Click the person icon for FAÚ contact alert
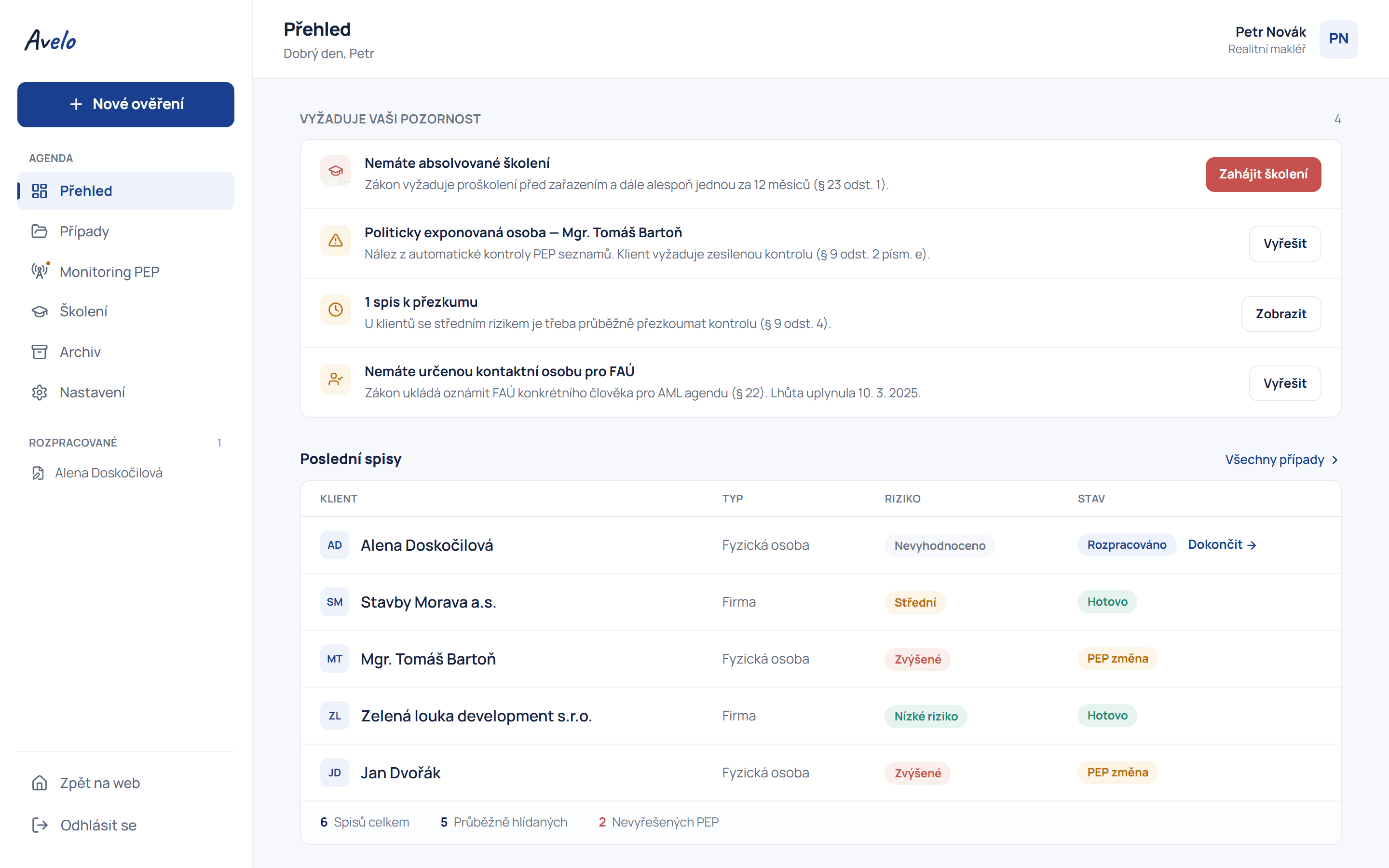The height and width of the screenshot is (868, 1389). [x=335, y=379]
